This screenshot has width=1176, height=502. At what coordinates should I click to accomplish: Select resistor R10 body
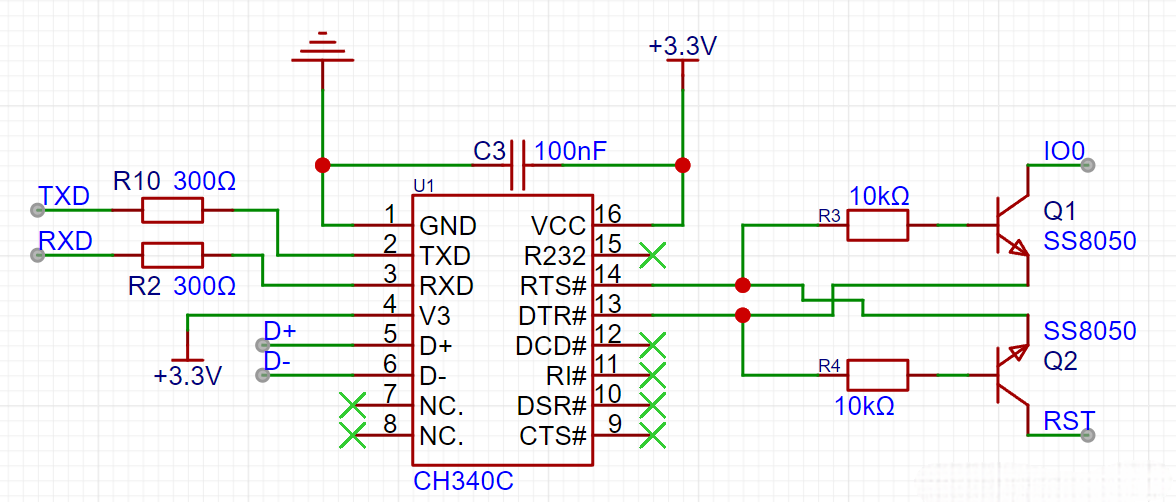point(172,211)
